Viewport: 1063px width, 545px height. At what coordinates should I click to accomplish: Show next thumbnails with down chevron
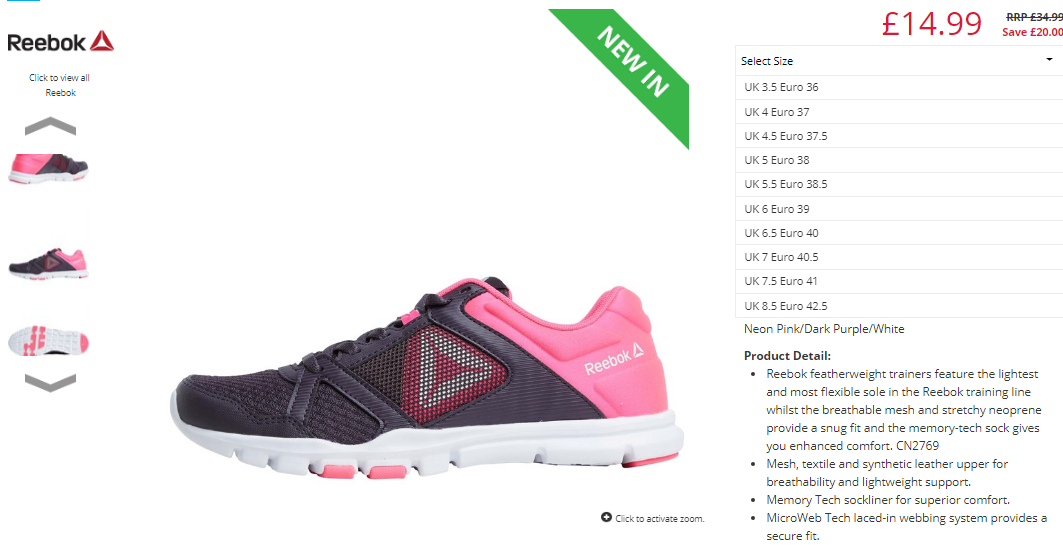click(50, 382)
